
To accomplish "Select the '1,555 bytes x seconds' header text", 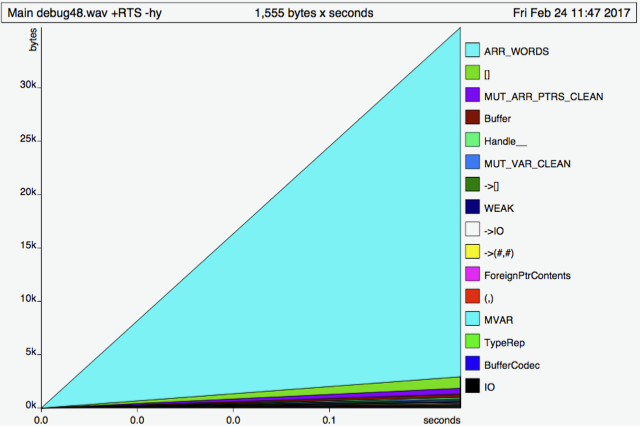I will click(314, 13).
